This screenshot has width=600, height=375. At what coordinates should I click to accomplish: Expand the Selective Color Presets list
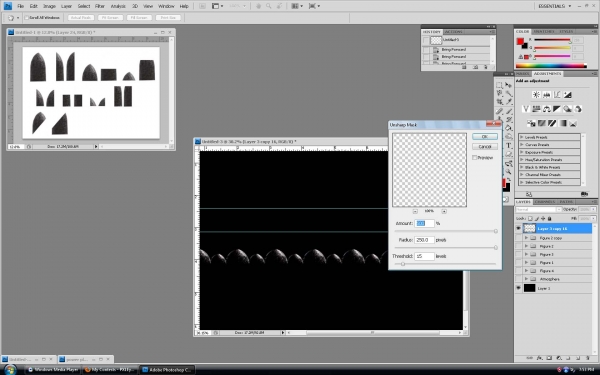pyautogui.click(x=522, y=183)
